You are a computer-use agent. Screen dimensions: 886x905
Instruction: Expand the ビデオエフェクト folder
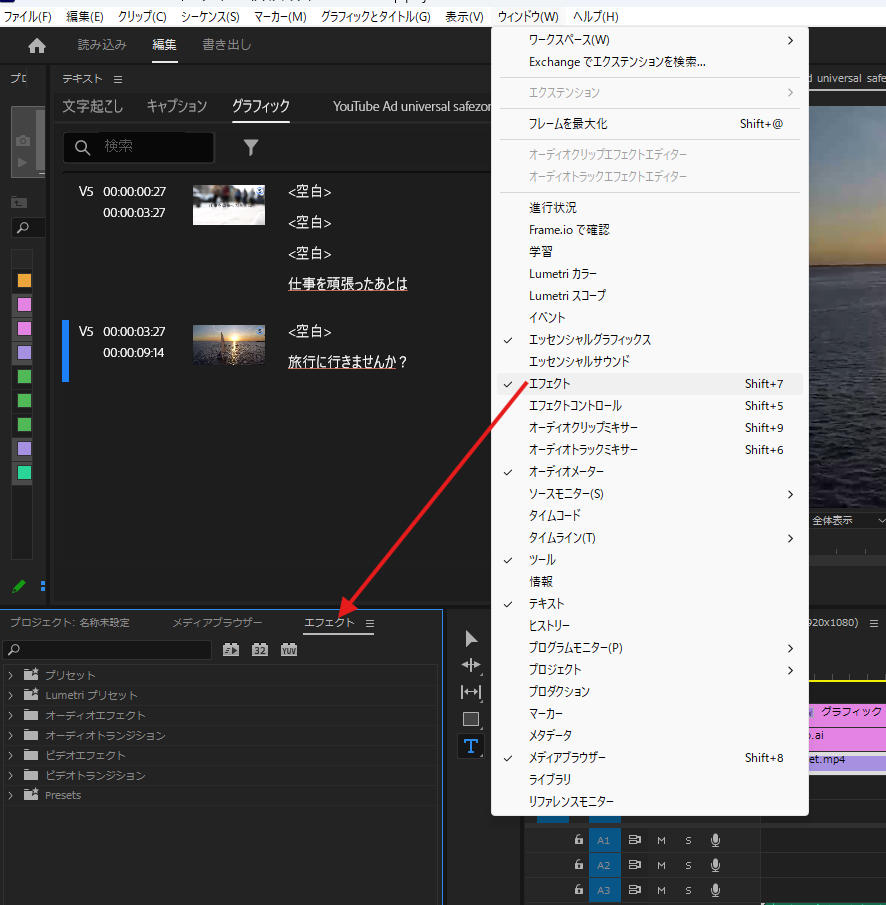coord(11,755)
